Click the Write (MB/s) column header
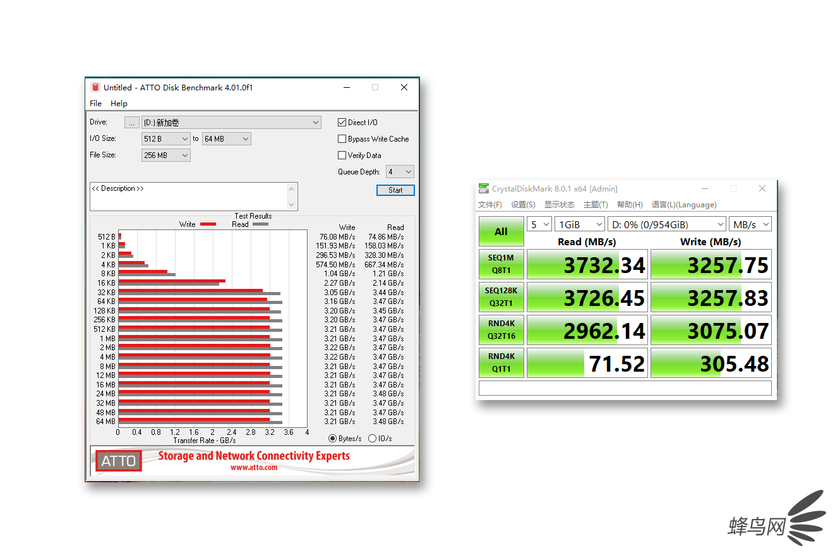 pos(710,242)
